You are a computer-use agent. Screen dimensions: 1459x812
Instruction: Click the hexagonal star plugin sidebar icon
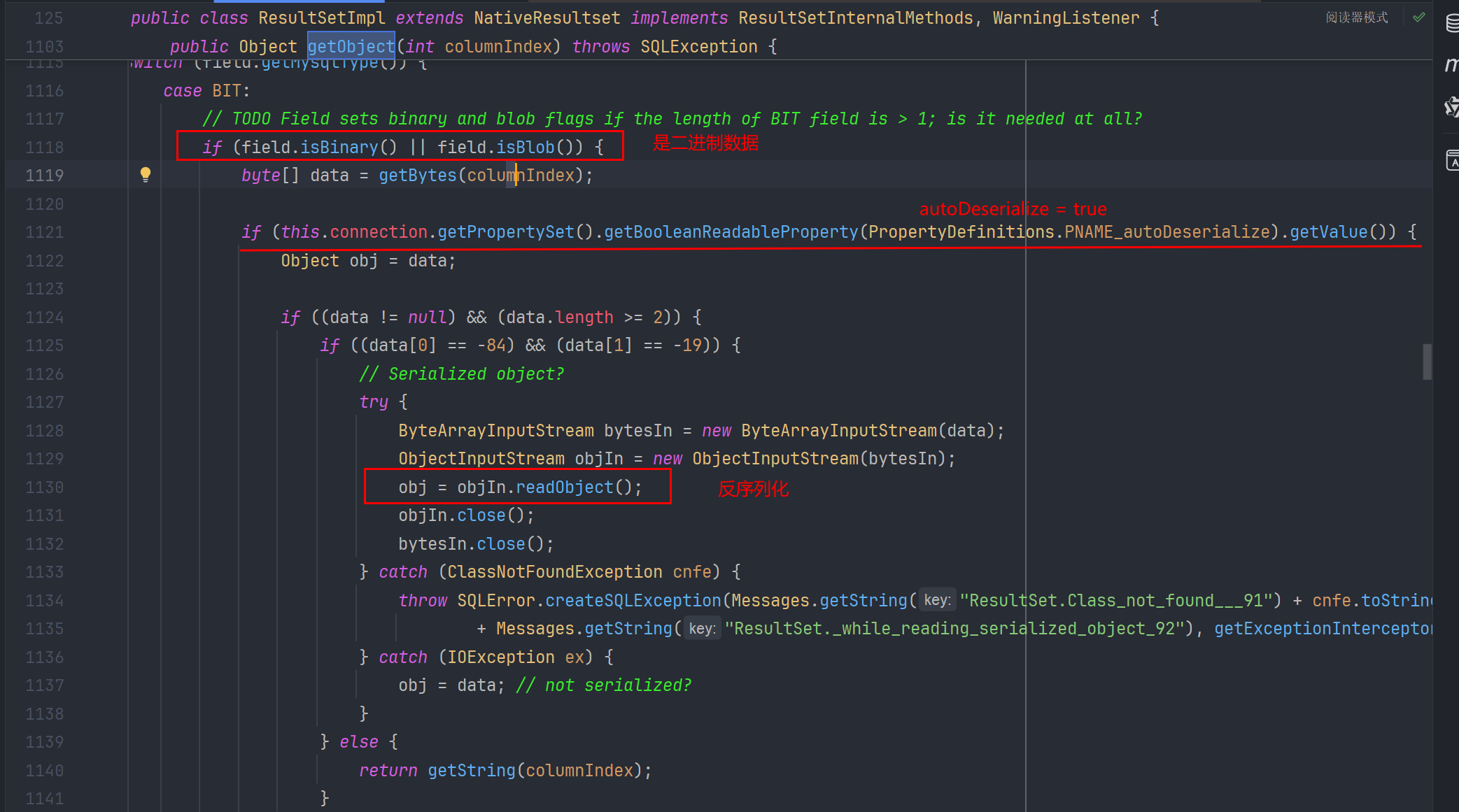(x=1452, y=107)
